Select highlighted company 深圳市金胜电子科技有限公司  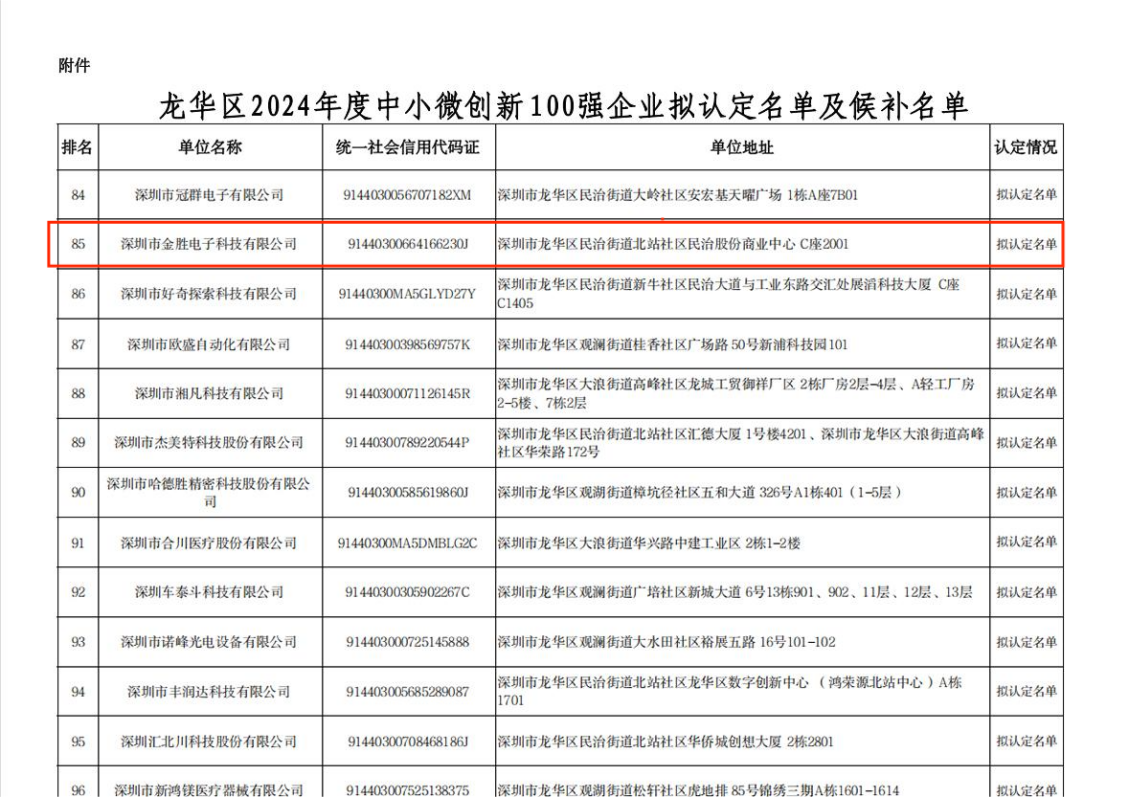(x=209, y=244)
